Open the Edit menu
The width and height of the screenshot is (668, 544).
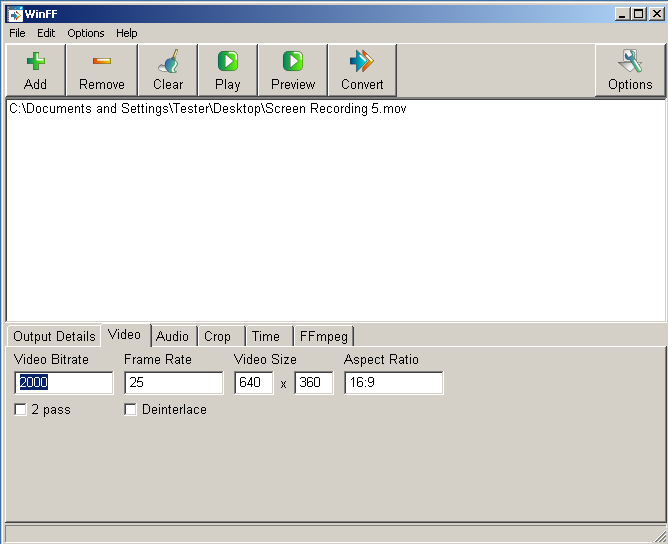46,33
